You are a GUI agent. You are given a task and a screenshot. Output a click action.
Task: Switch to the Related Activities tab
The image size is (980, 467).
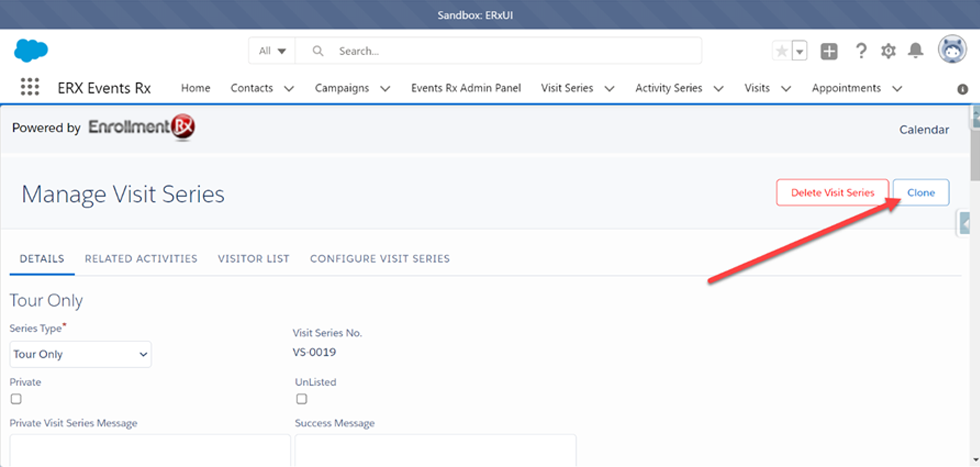(x=141, y=259)
